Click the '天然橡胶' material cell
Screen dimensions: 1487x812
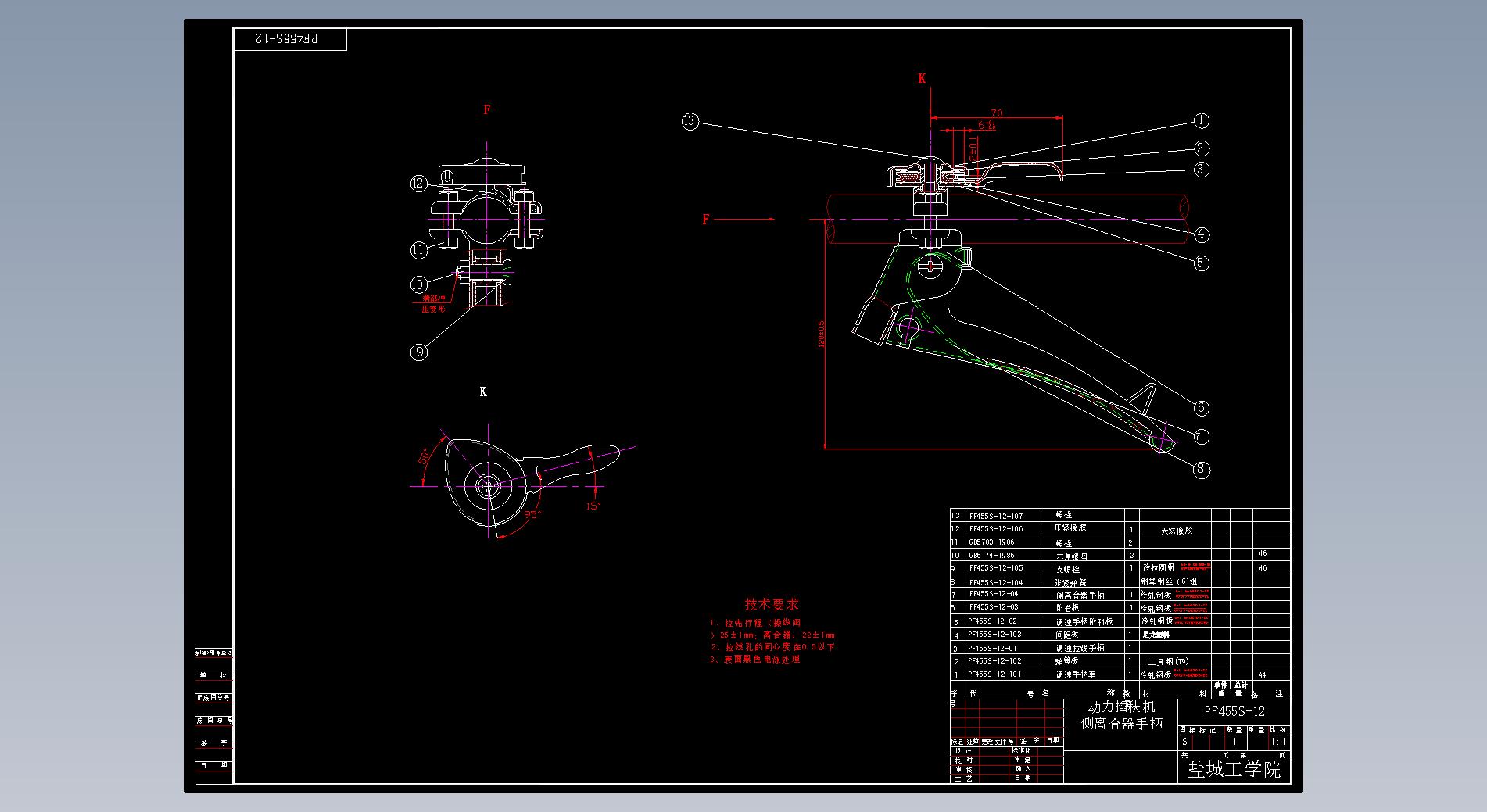[1177, 530]
